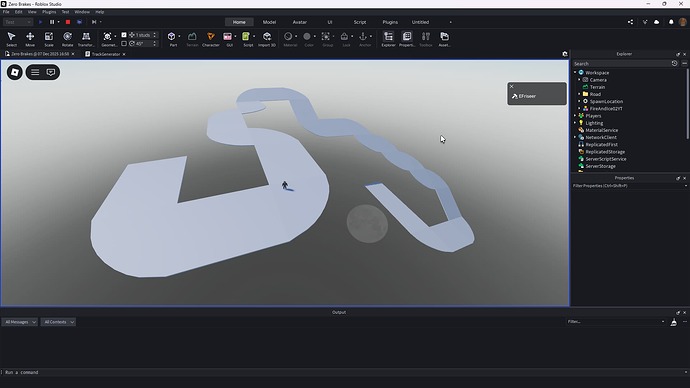690x388 pixels.
Task: Open the notifications bell
Action: click(671, 22)
